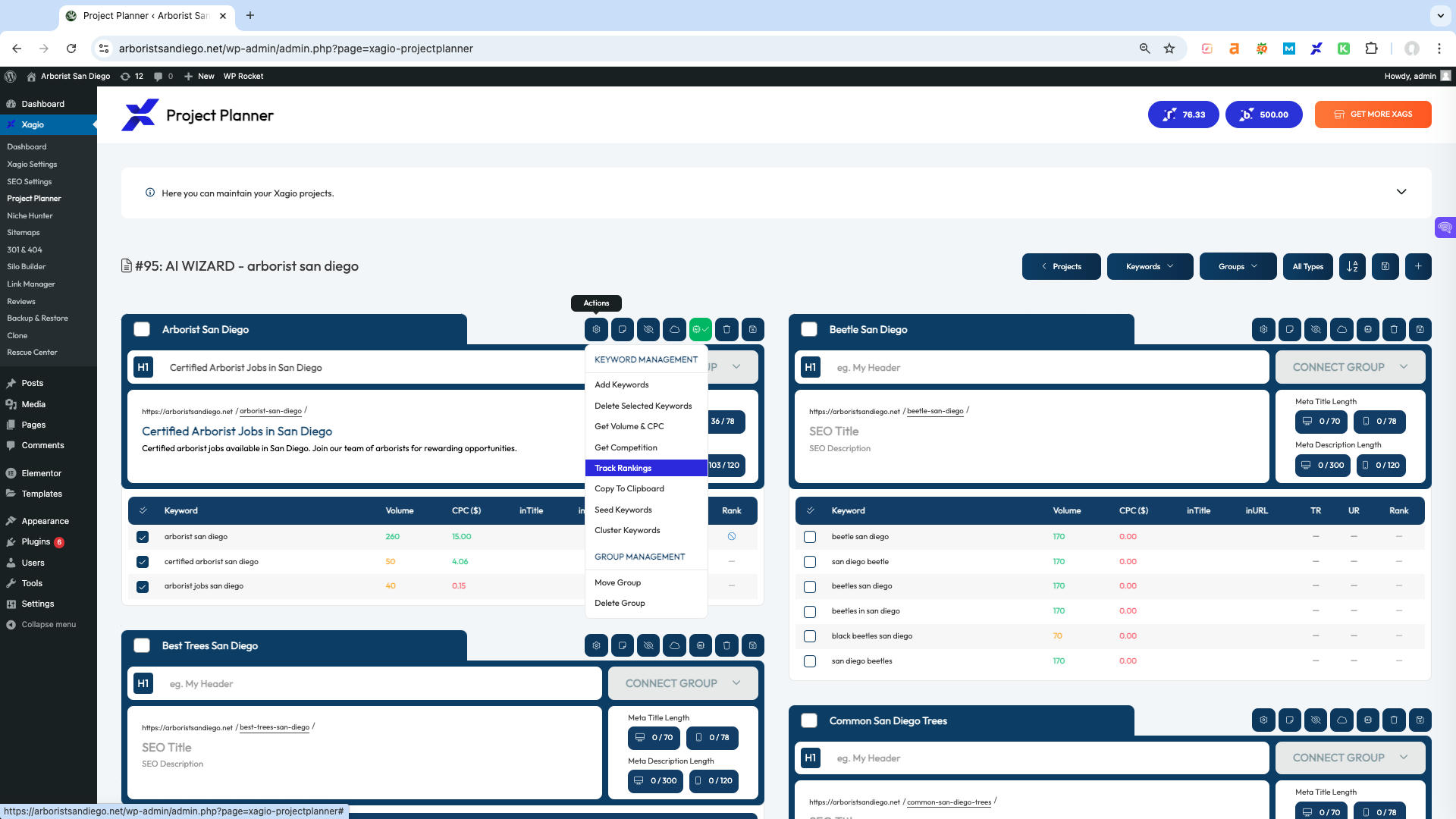The image size is (1456, 819).
Task: Open browser extensions puzzle icon
Action: pos(1371,49)
